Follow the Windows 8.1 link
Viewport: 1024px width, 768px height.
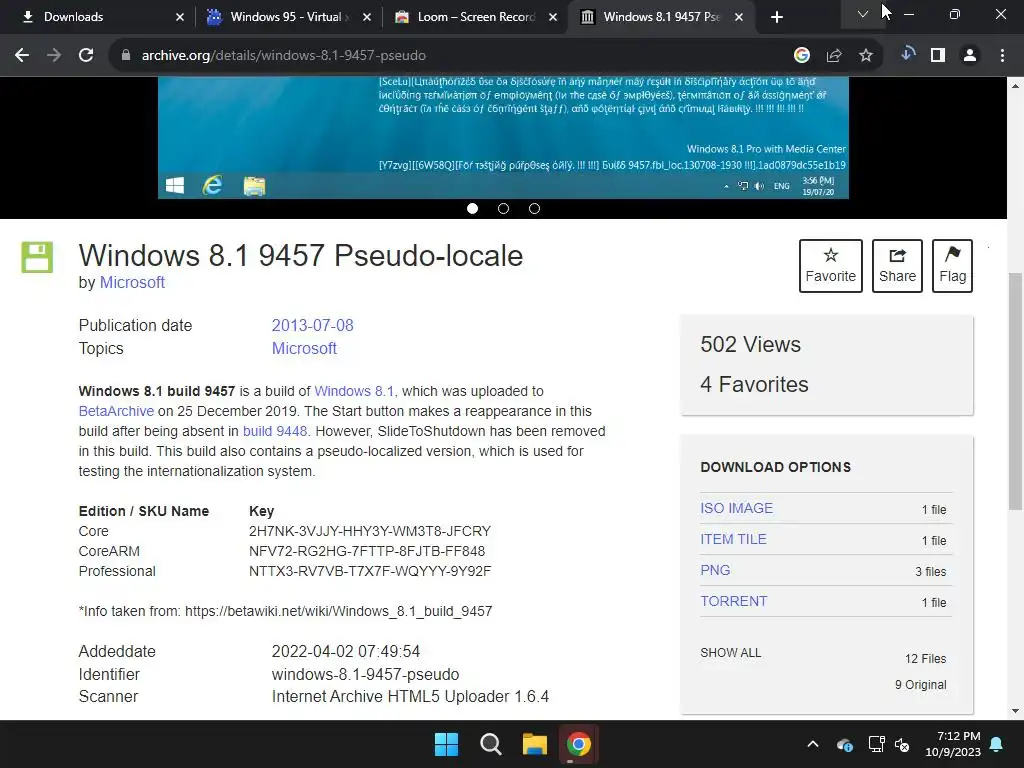[x=356, y=391]
